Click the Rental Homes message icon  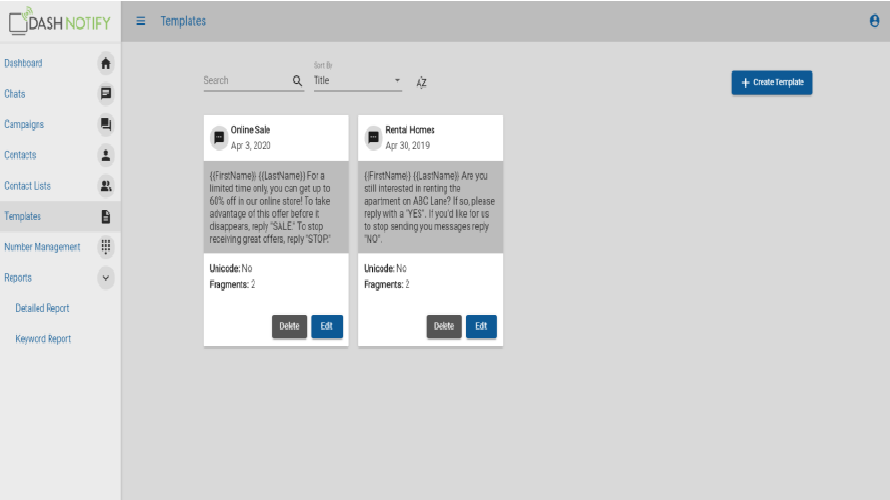tap(373, 137)
